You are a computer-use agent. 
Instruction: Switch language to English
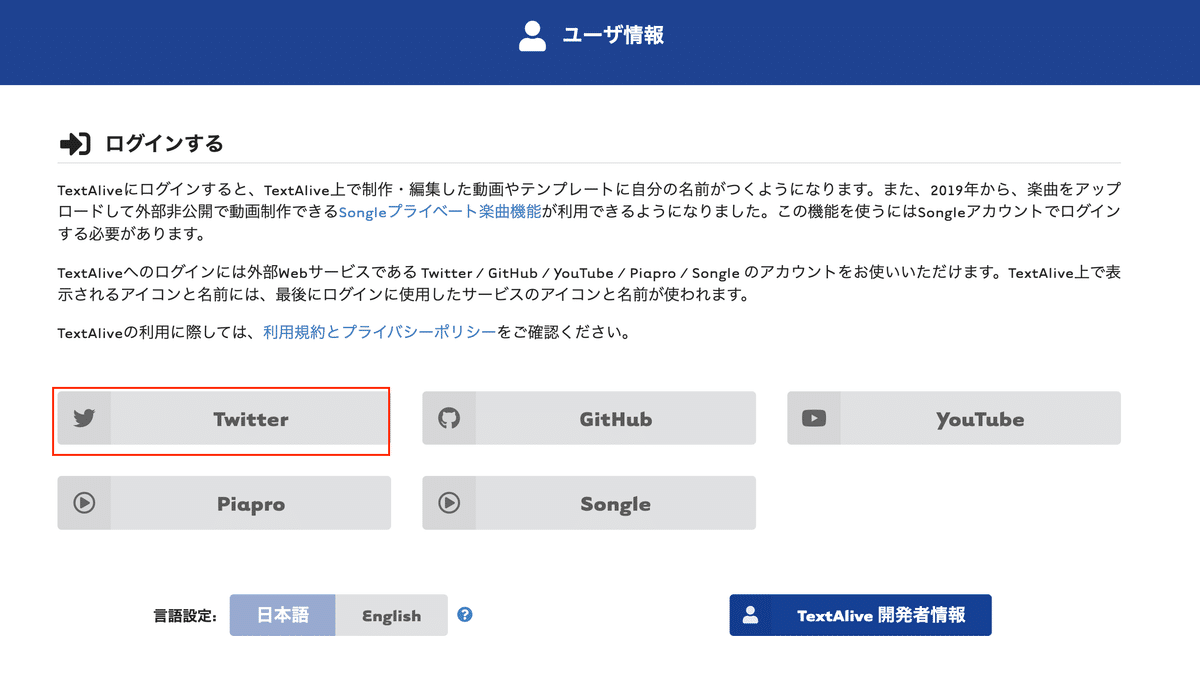tap(391, 615)
